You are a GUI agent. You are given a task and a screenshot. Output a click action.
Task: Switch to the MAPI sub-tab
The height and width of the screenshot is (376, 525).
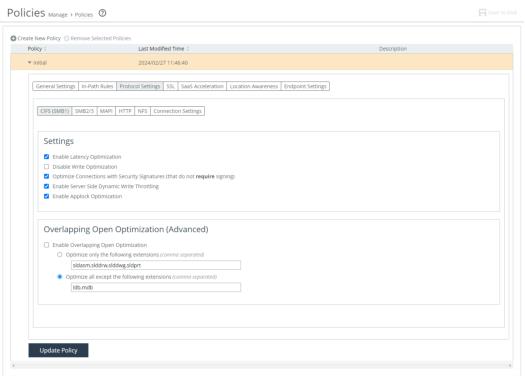pos(106,111)
